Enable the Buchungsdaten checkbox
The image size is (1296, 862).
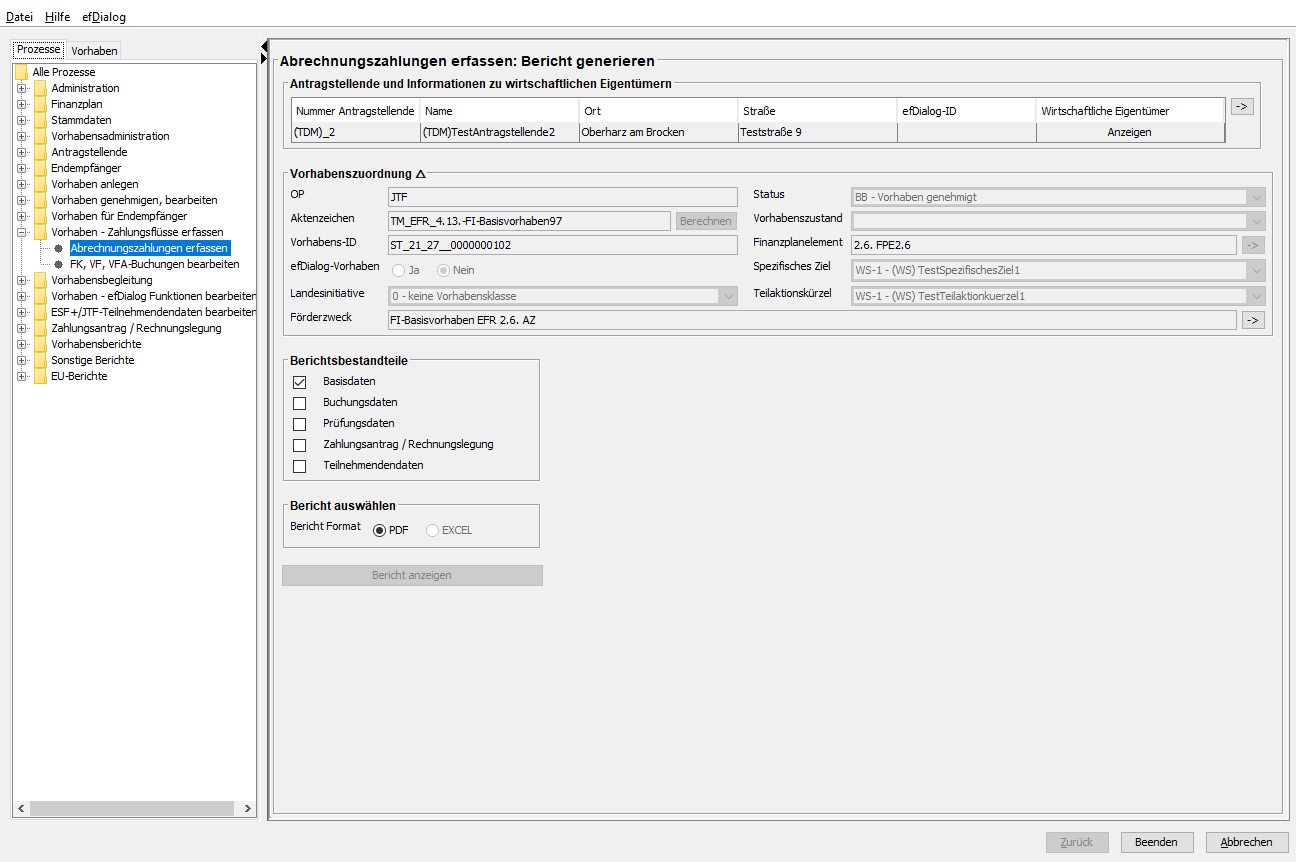(x=299, y=403)
